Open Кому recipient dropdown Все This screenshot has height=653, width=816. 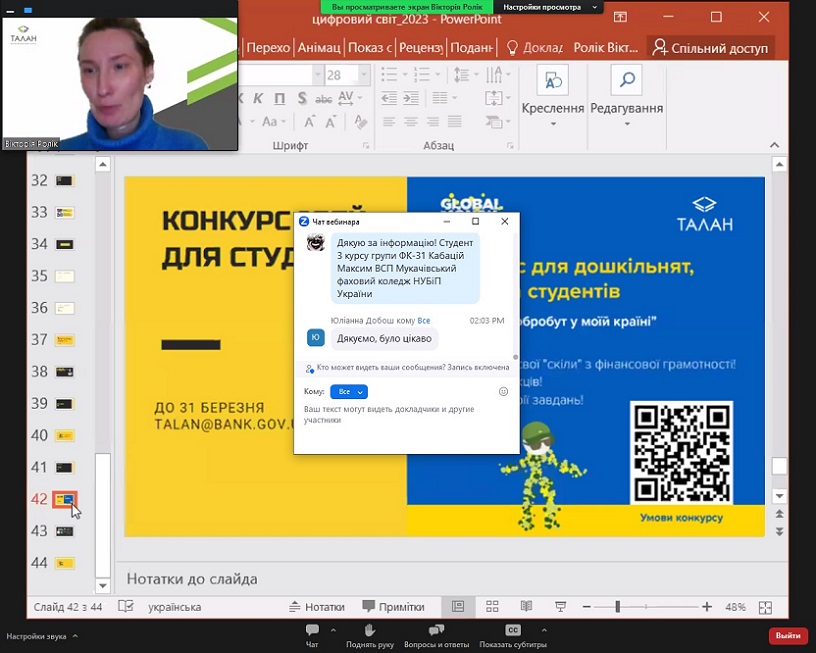click(x=349, y=392)
